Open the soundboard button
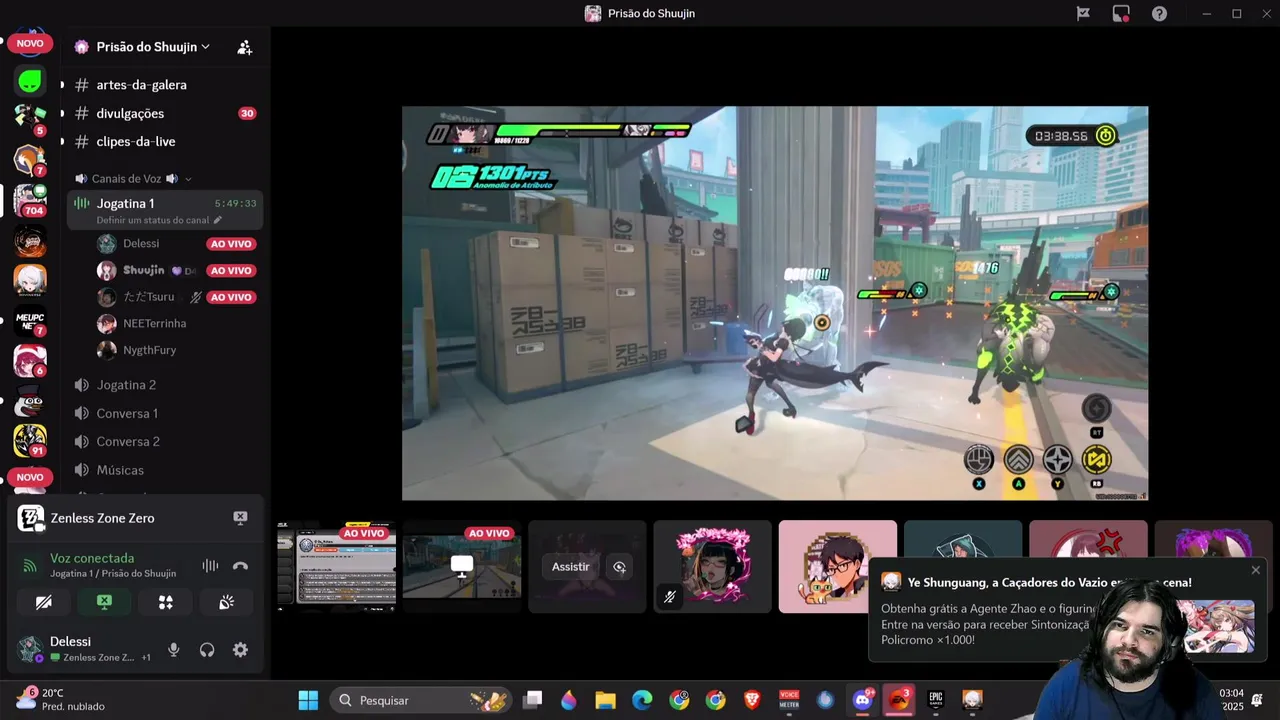This screenshot has height=720, width=1280. point(226,602)
